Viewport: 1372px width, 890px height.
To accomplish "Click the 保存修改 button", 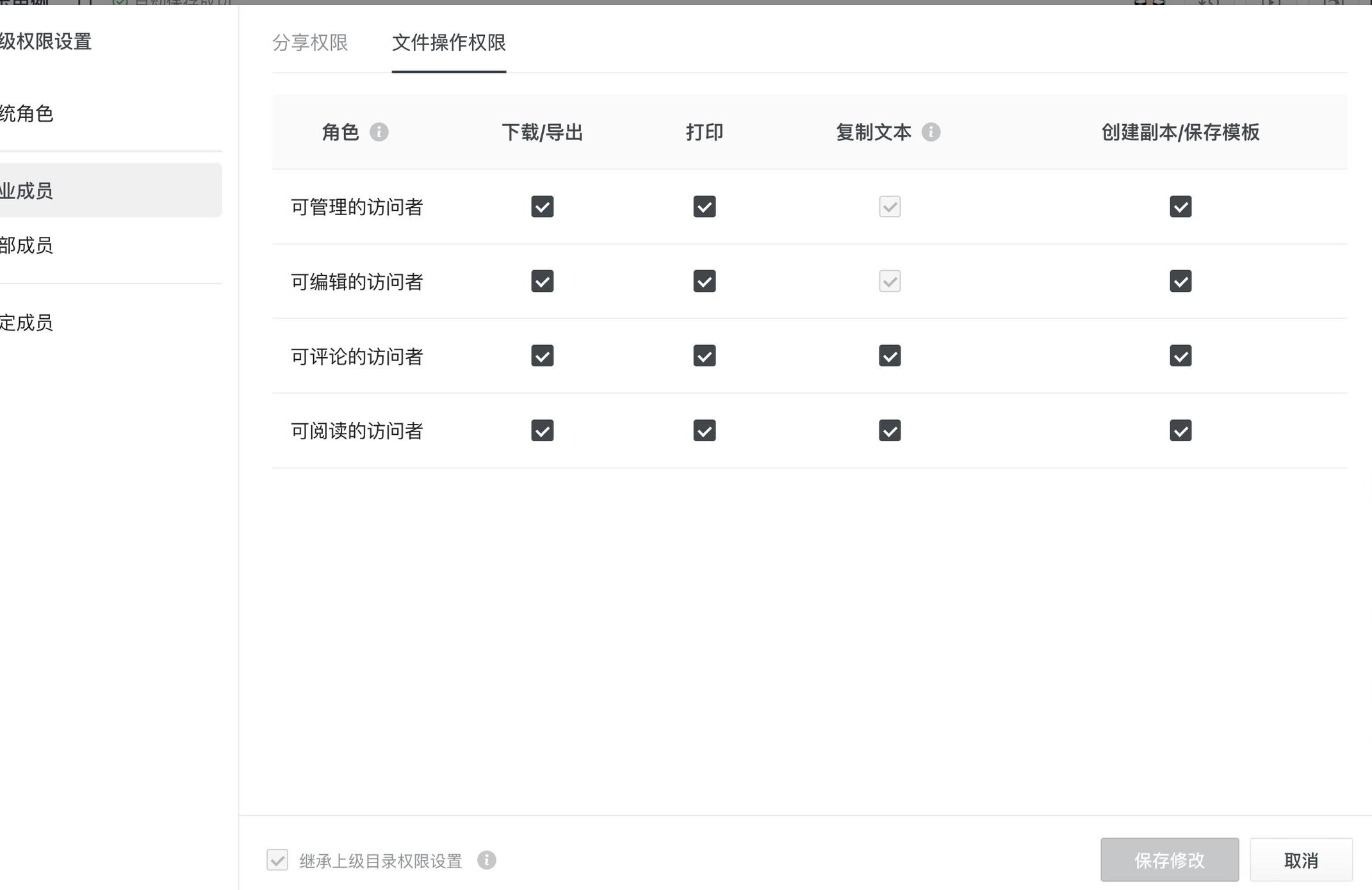I will (x=1170, y=860).
